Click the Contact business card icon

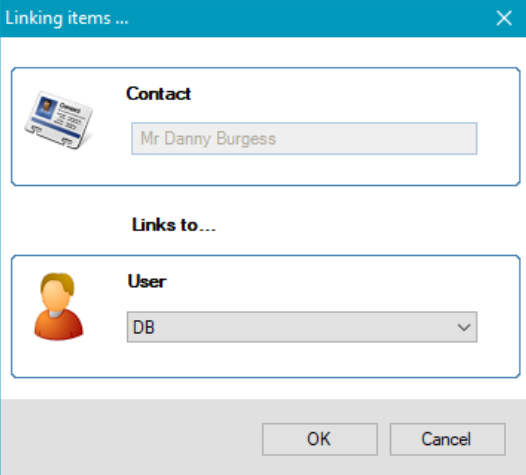(x=59, y=120)
